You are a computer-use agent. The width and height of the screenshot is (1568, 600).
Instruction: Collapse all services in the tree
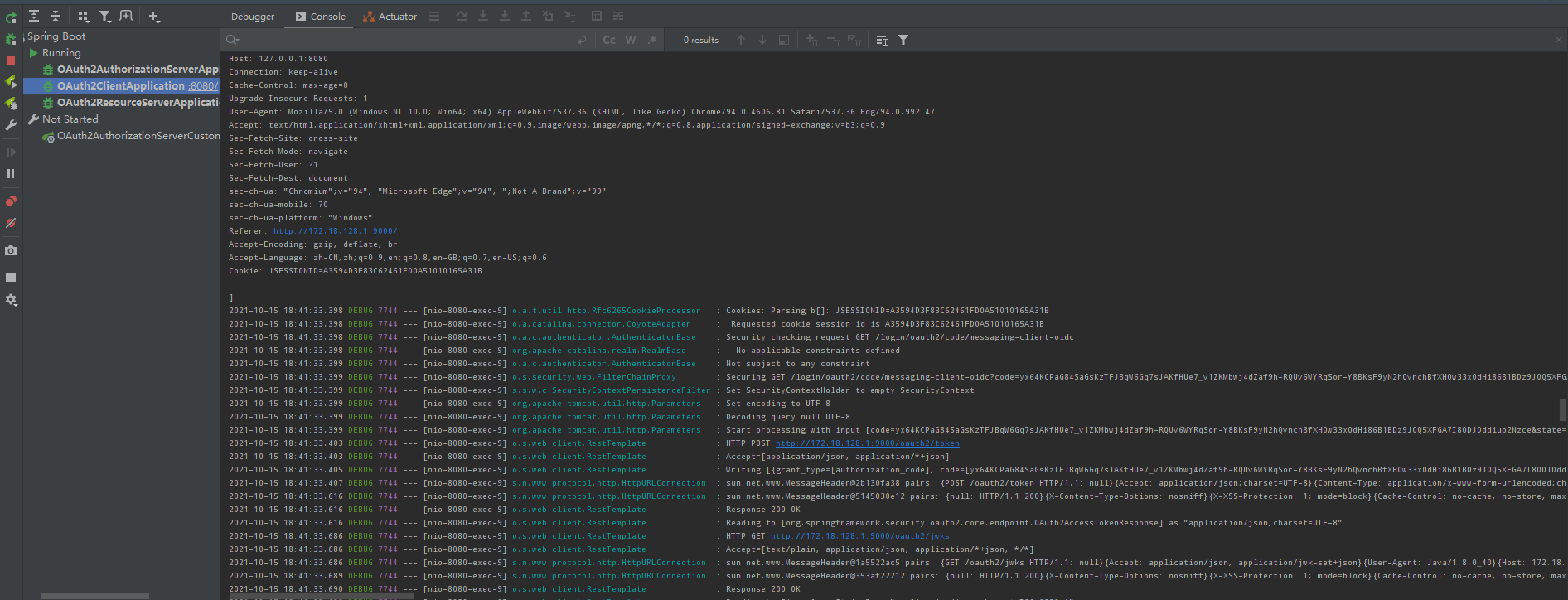tap(56, 16)
